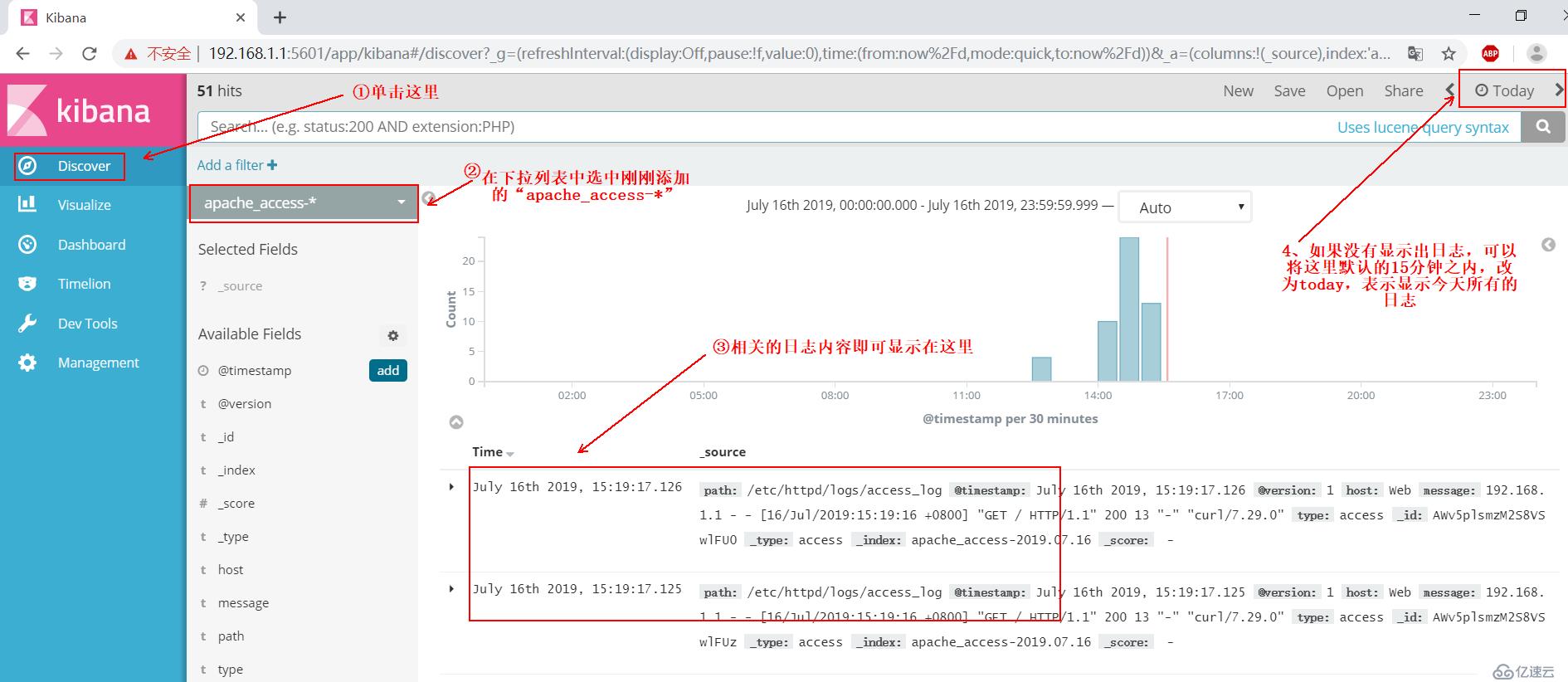This screenshot has height=682, width=1568.
Task: Click browser back arrow
Action: click(x=22, y=54)
